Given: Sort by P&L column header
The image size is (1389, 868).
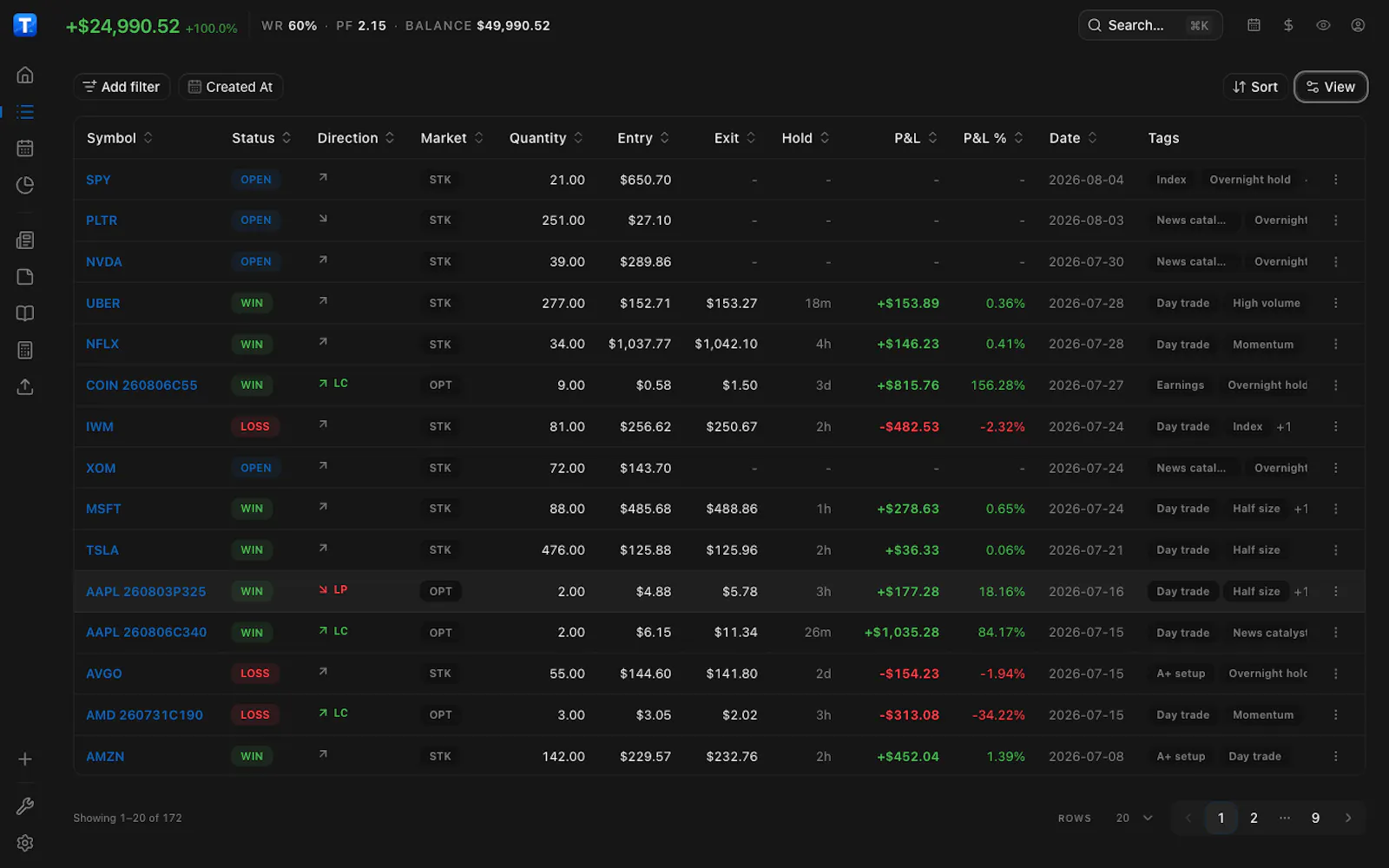Looking at the screenshot, I should [916, 138].
